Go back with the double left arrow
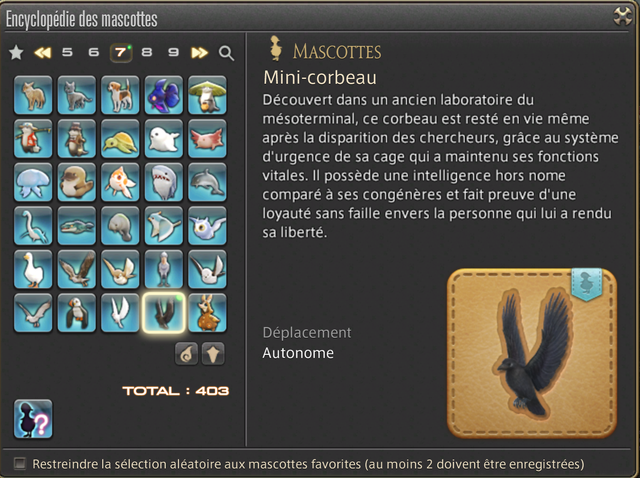 pos(42,53)
